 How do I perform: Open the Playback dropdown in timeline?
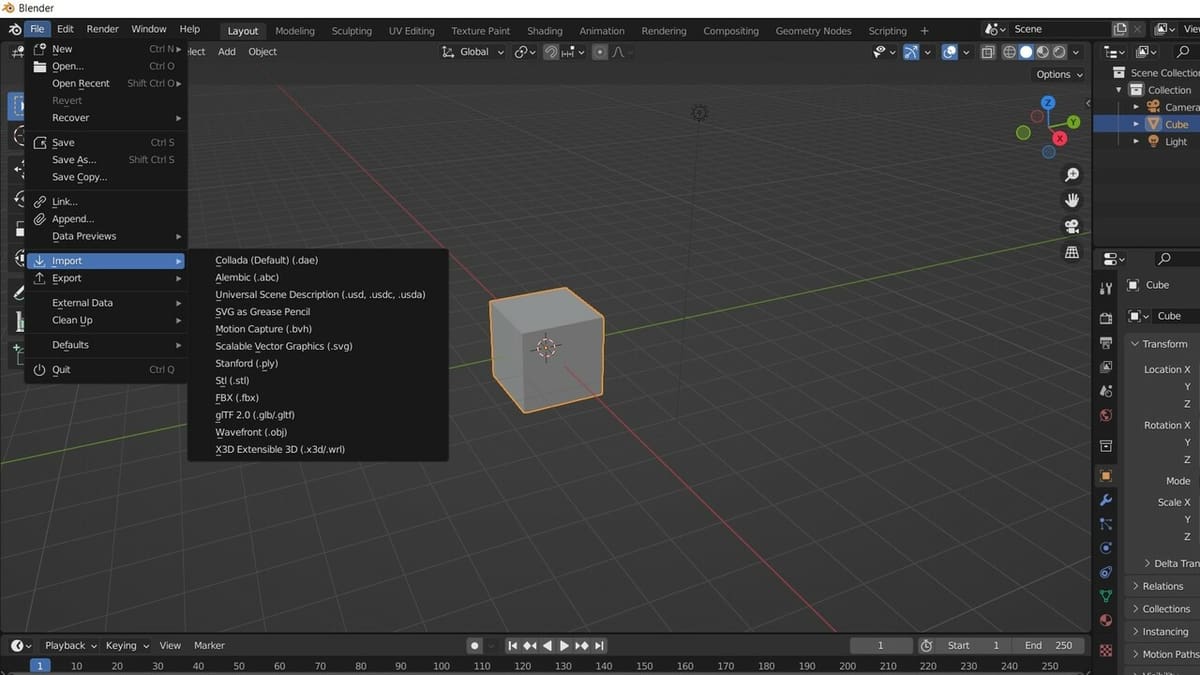point(71,645)
